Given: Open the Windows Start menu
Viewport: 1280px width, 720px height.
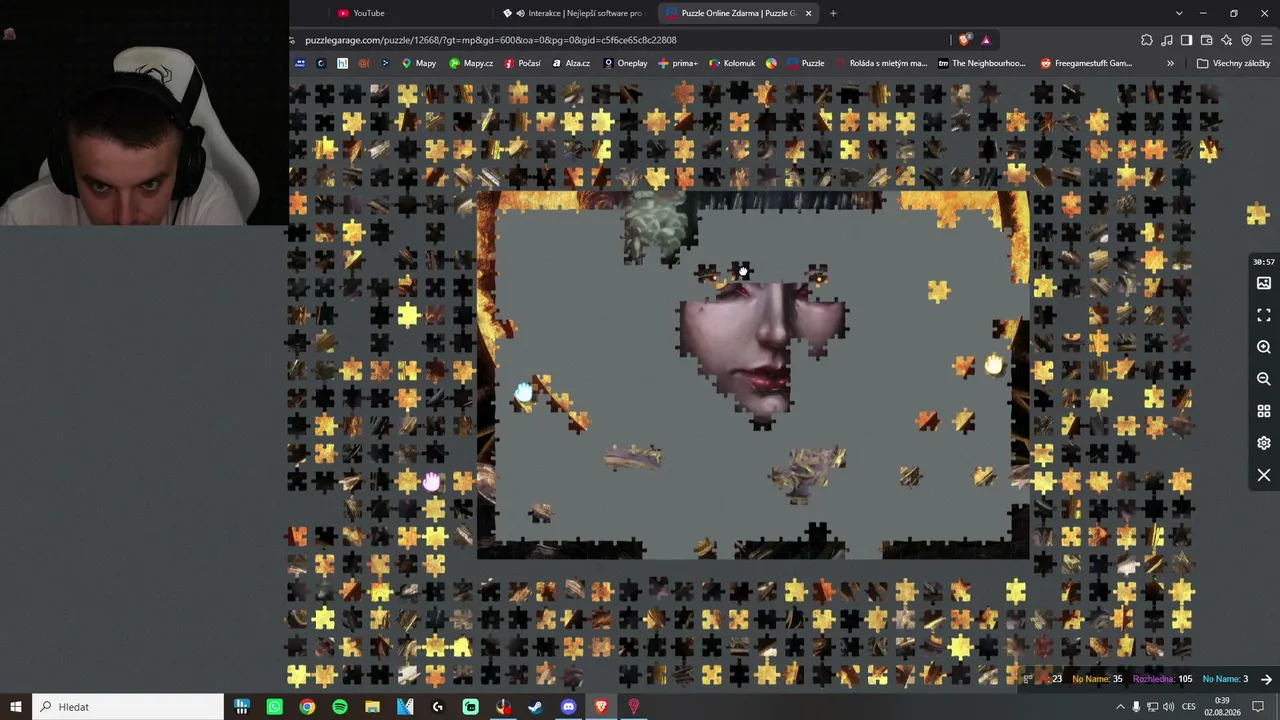Looking at the screenshot, I should pyautogui.click(x=16, y=707).
